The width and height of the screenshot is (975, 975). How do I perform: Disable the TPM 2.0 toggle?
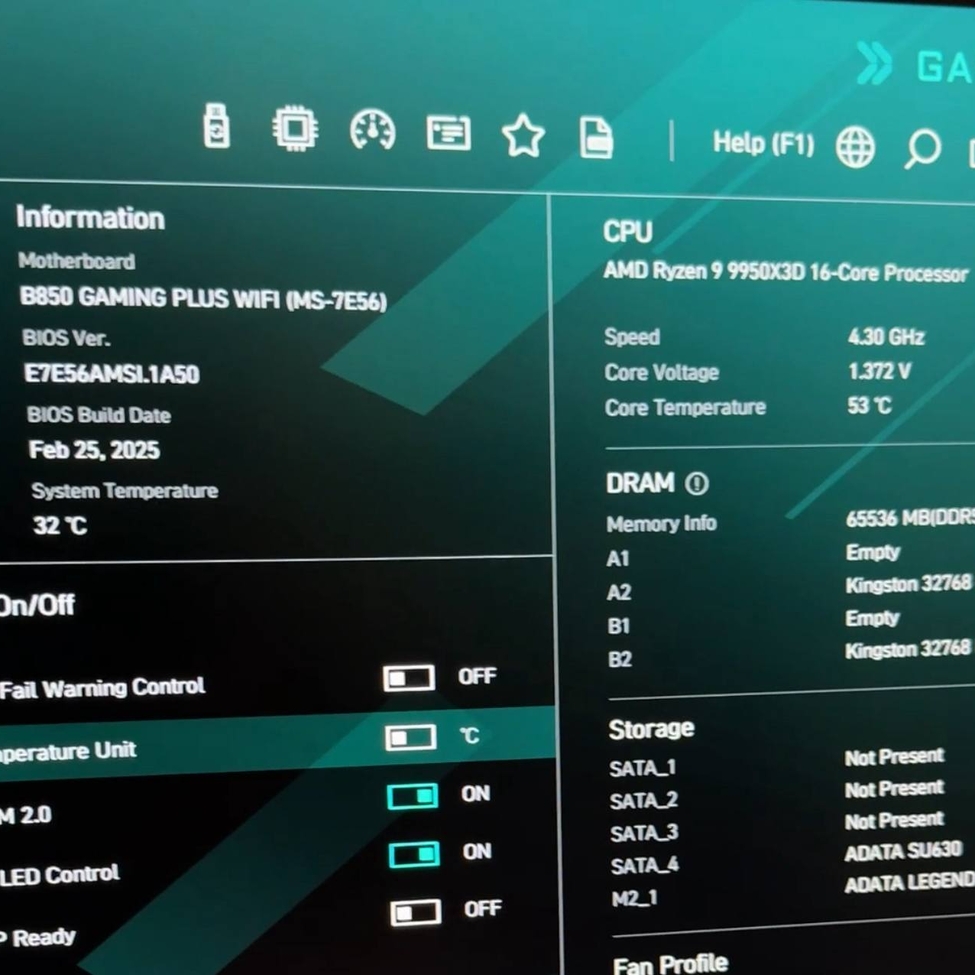[x=413, y=796]
